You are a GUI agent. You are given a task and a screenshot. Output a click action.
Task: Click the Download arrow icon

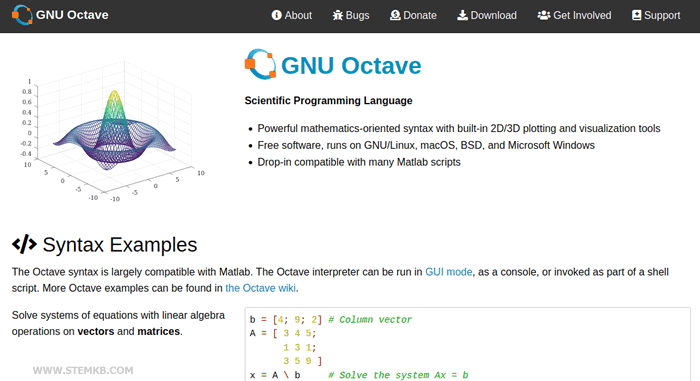click(462, 15)
